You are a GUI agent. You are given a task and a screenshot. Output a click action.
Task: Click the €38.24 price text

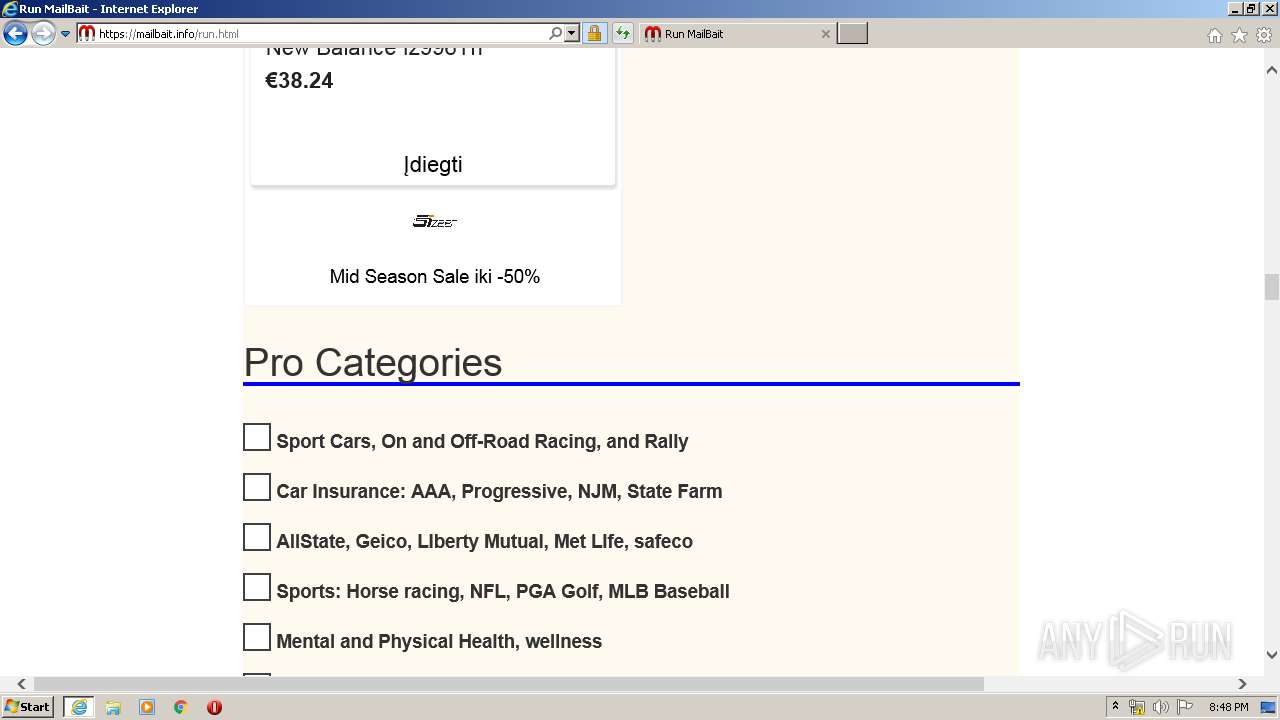(x=299, y=81)
